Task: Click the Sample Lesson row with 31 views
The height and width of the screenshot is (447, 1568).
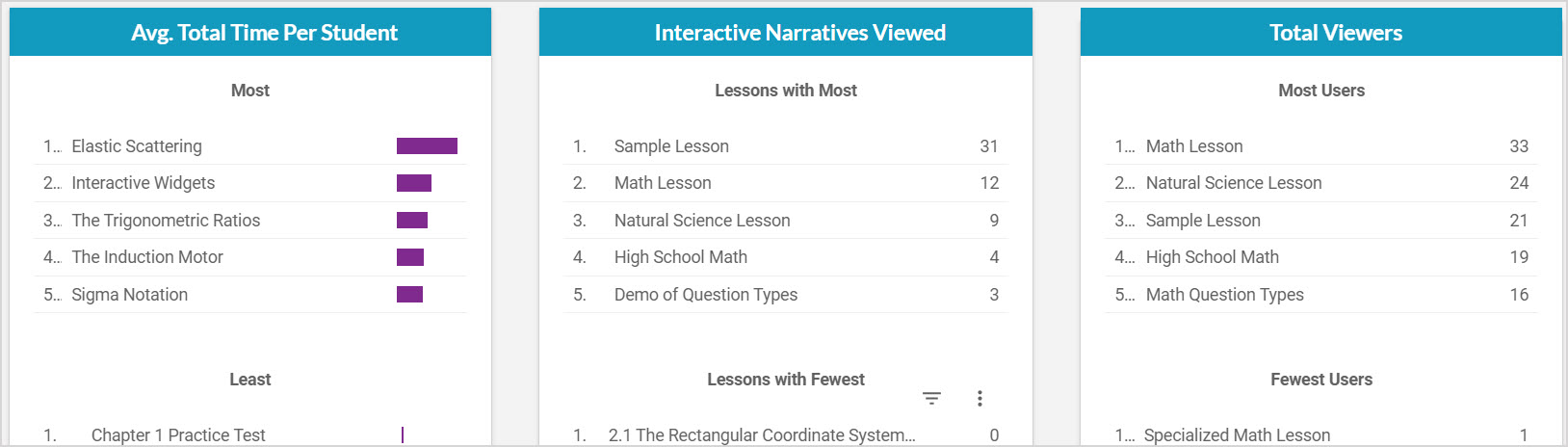Action: click(x=671, y=146)
